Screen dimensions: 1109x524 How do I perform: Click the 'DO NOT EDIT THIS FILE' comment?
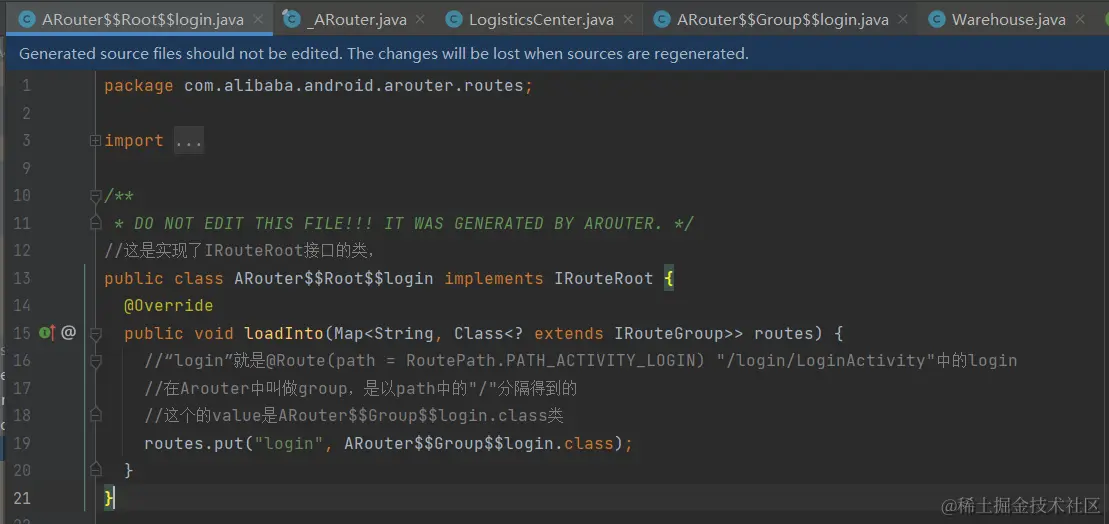coord(404,223)
